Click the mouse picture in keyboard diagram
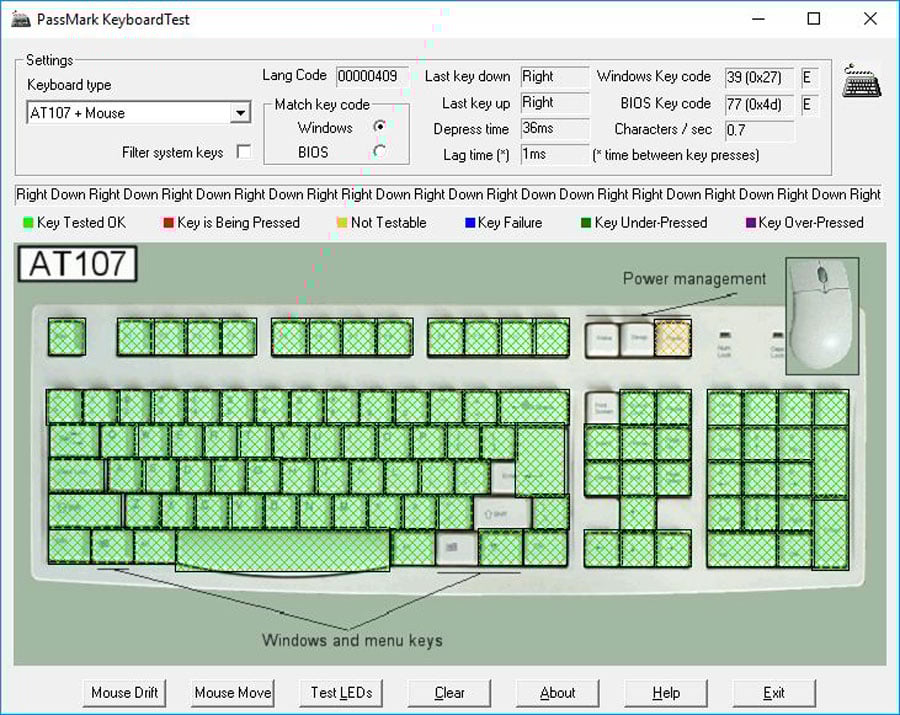The width and height of the screenshot is (900, 715). 822,316
